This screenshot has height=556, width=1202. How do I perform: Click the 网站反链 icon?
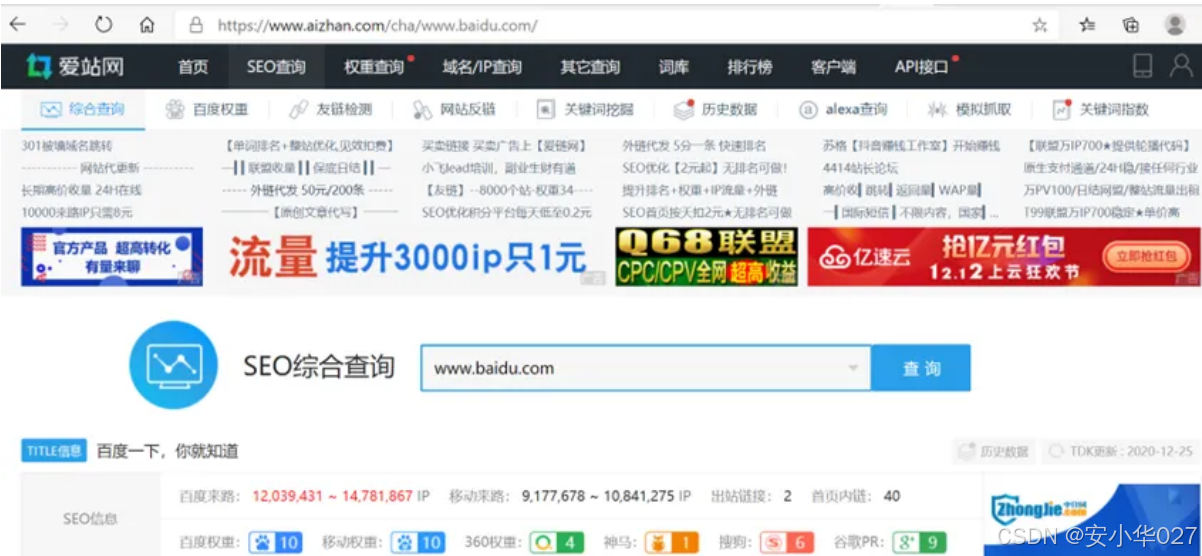[422, 109]
